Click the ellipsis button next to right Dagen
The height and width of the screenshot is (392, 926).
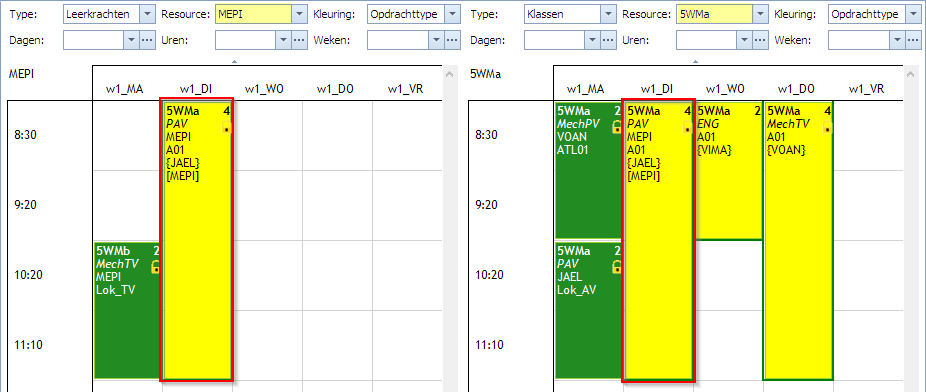[x=609, y=40]
